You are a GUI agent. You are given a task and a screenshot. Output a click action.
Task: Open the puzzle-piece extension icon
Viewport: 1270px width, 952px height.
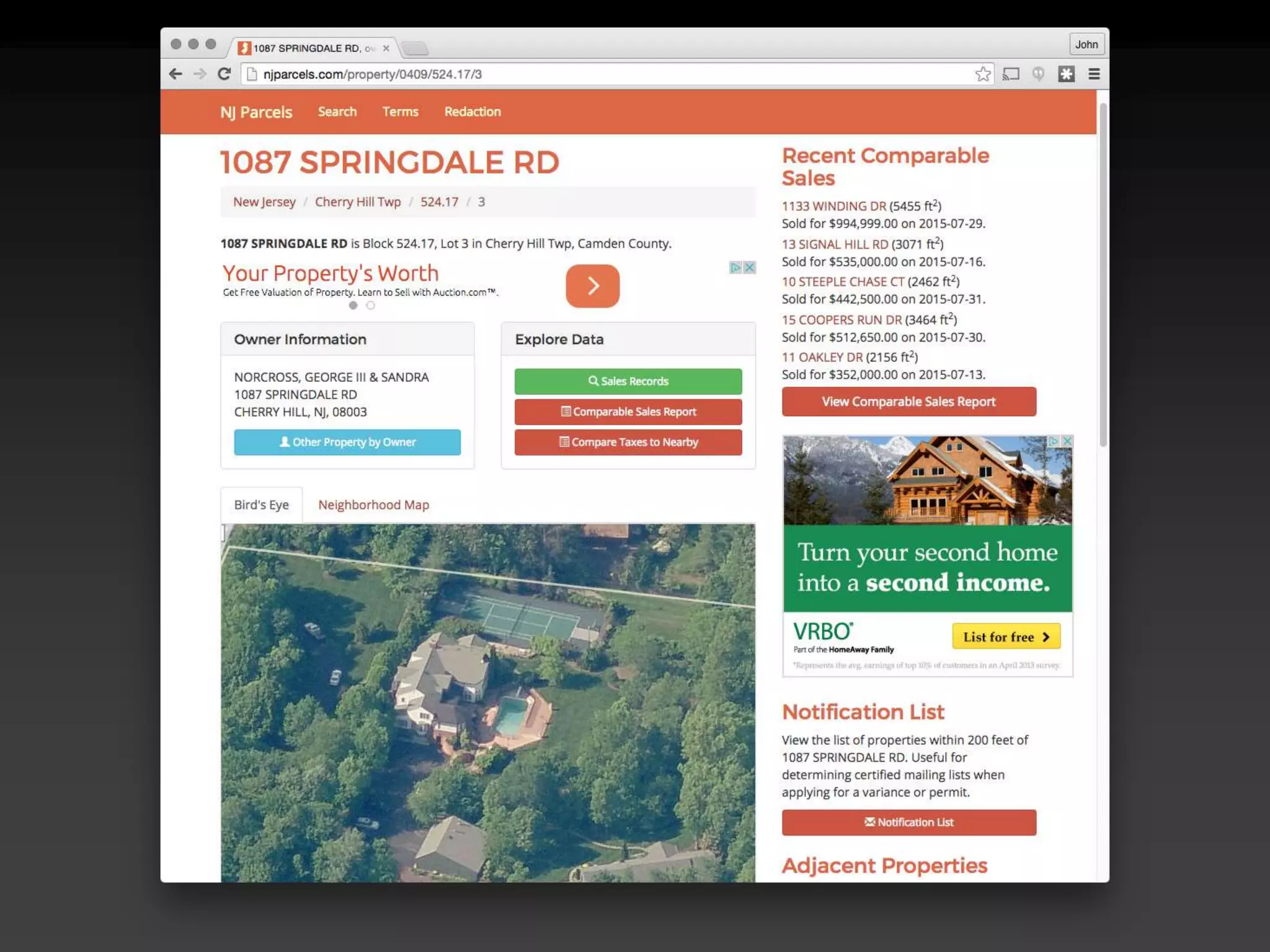(x=1066, y=74)
